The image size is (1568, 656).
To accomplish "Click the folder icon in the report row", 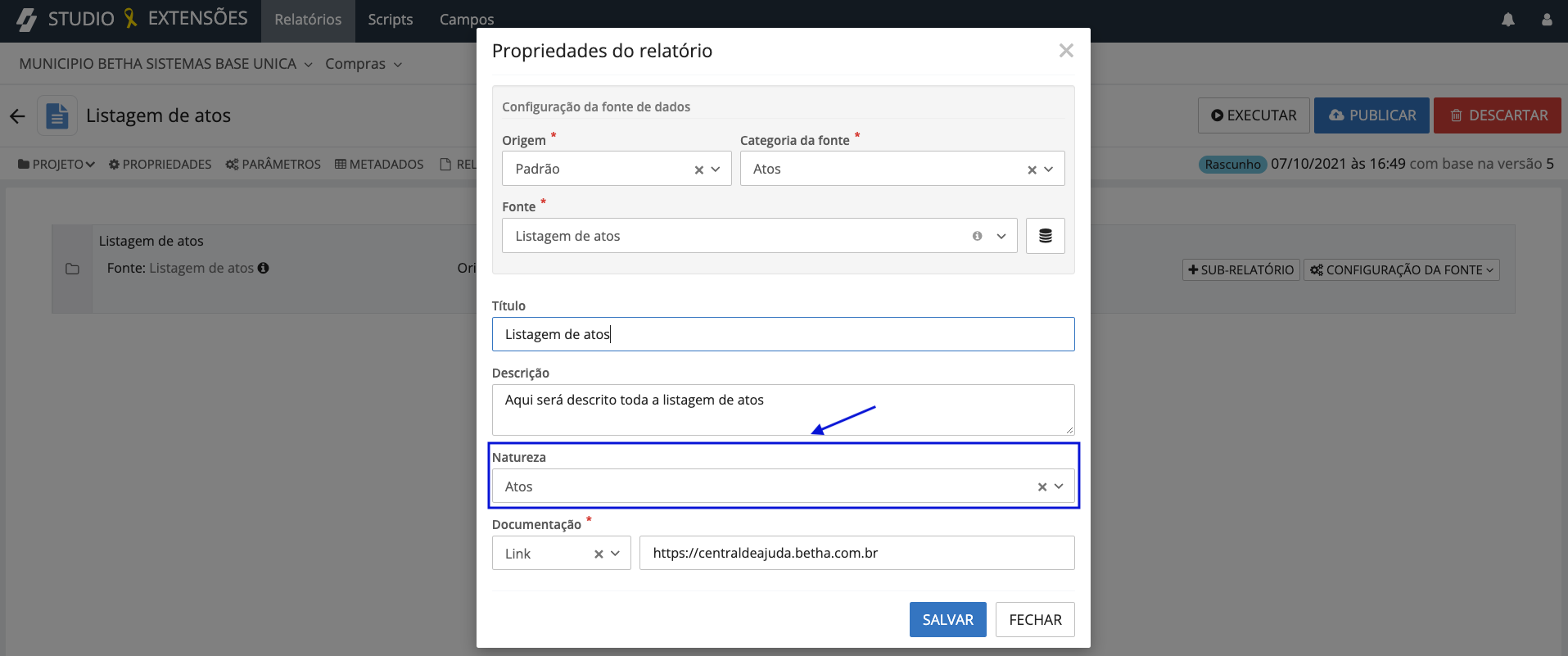I will pos(73,269).
